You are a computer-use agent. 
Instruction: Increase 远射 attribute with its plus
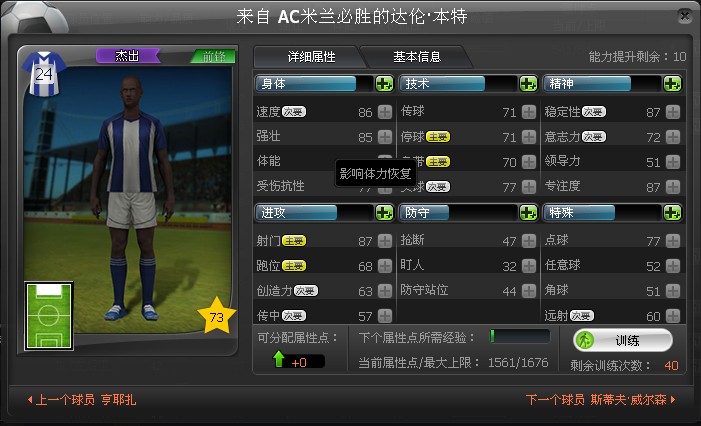pos(672,316)
